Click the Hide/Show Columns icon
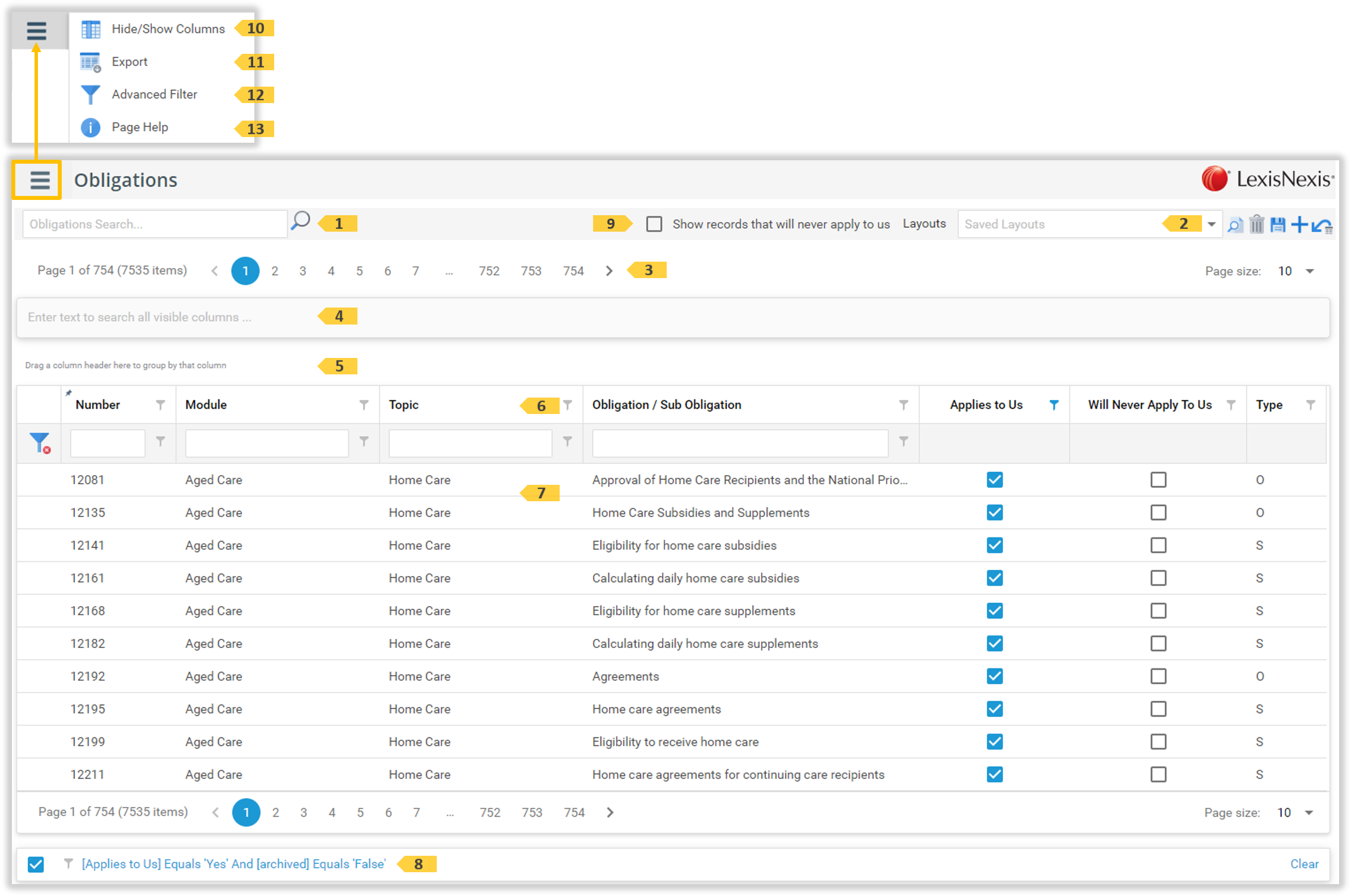Viewport: 1351px width, 896px height. click(89, 28)
